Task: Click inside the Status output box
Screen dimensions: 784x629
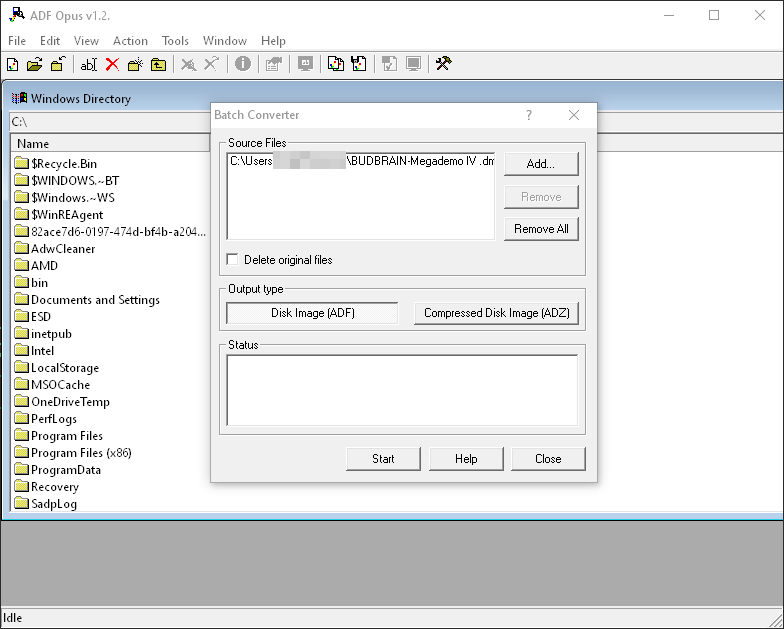Action: point(402,390)
